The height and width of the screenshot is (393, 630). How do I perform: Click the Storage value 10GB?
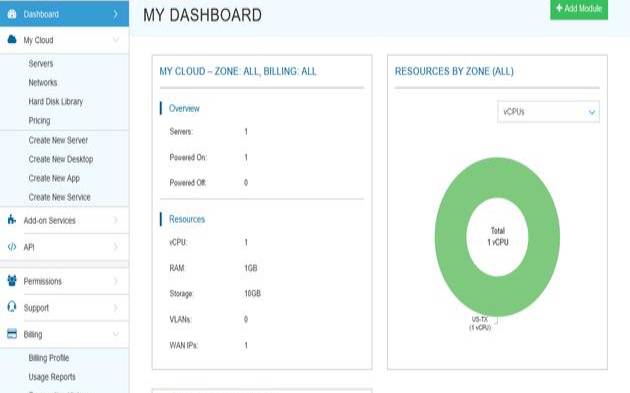point(252,294)
